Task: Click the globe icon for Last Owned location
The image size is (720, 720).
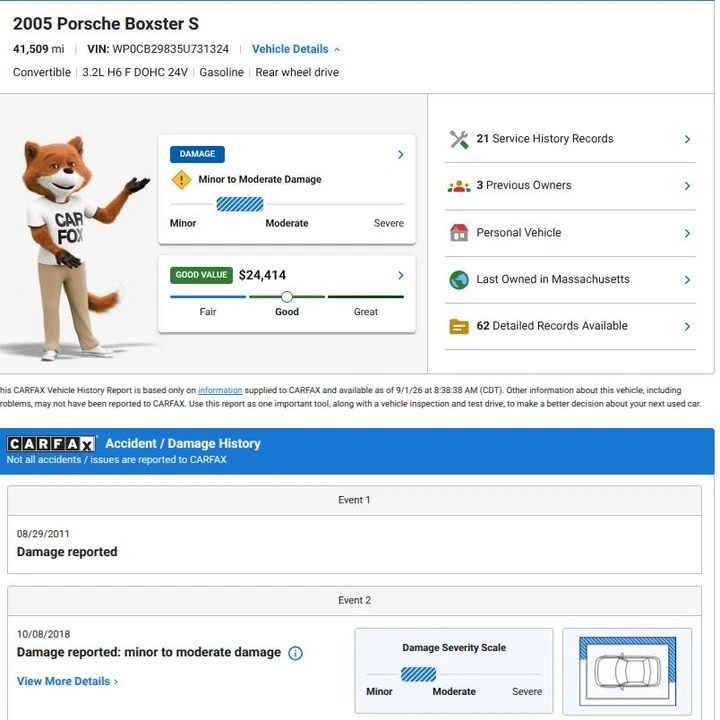Action: (x=459, y=280)
